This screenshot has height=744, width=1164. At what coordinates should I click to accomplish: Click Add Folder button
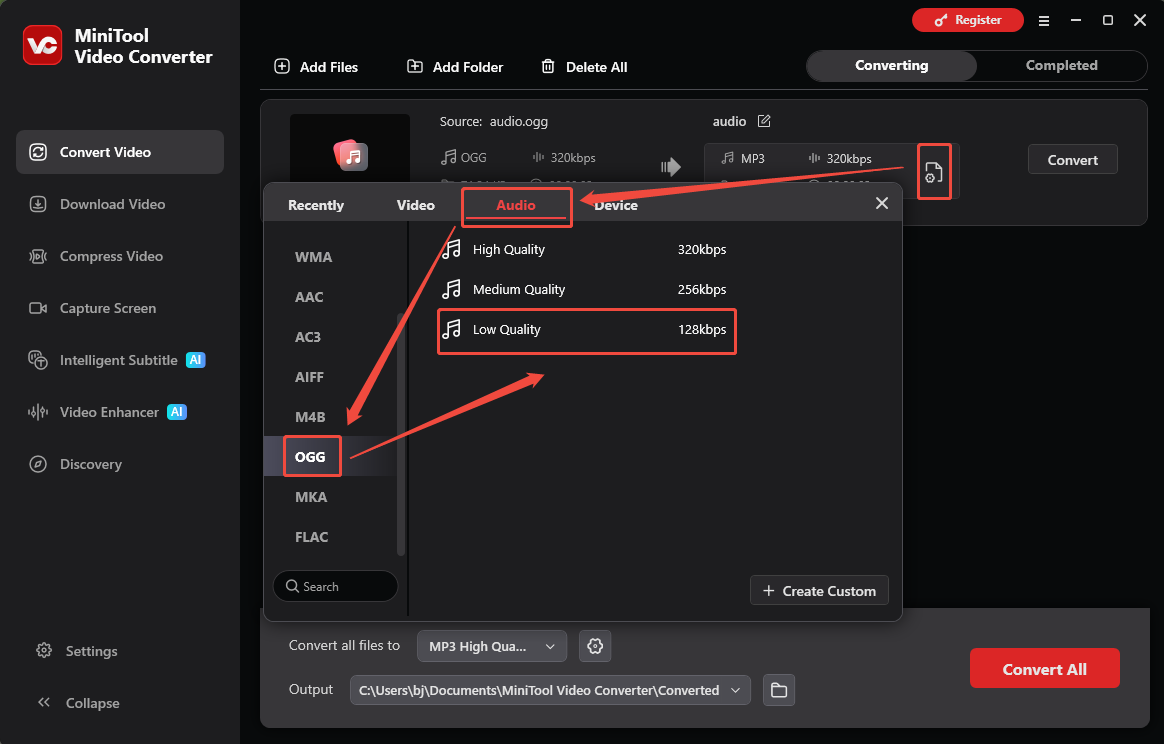tap(455, 67)
